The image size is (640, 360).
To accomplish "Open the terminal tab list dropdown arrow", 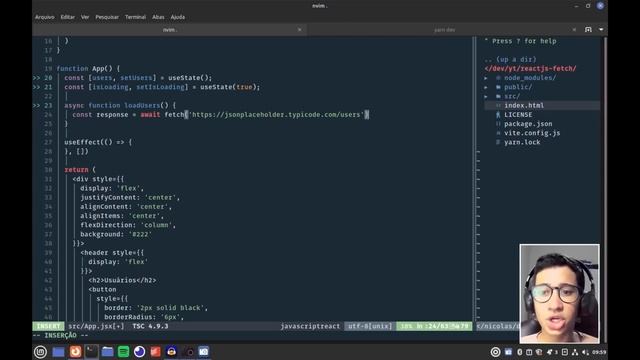I will tap(601, 29).
